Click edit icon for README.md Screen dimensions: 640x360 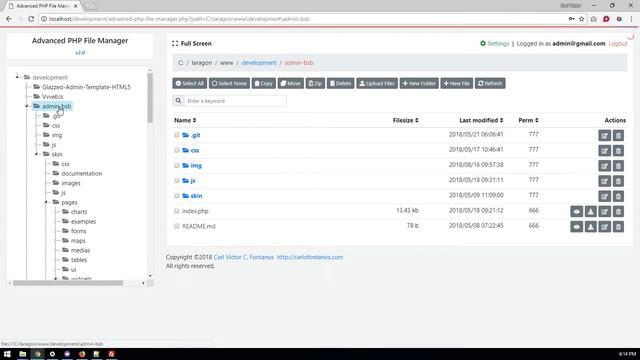604,227
